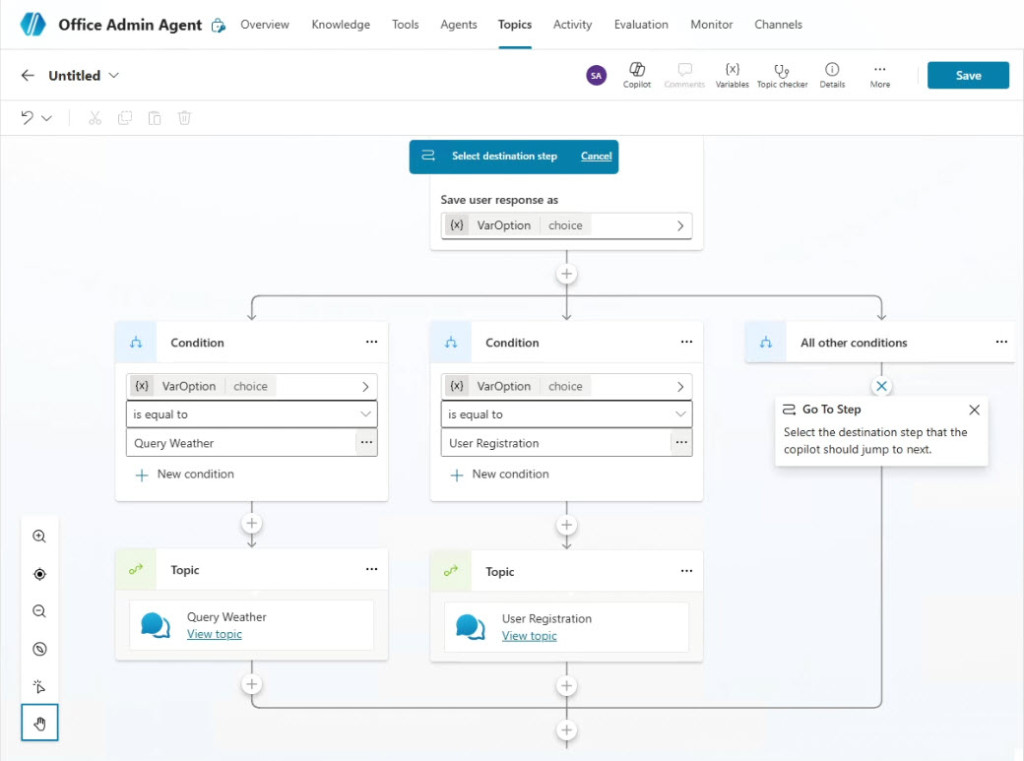Click the paste clipboard icon
1024x761 pixels.
(155, 118)
